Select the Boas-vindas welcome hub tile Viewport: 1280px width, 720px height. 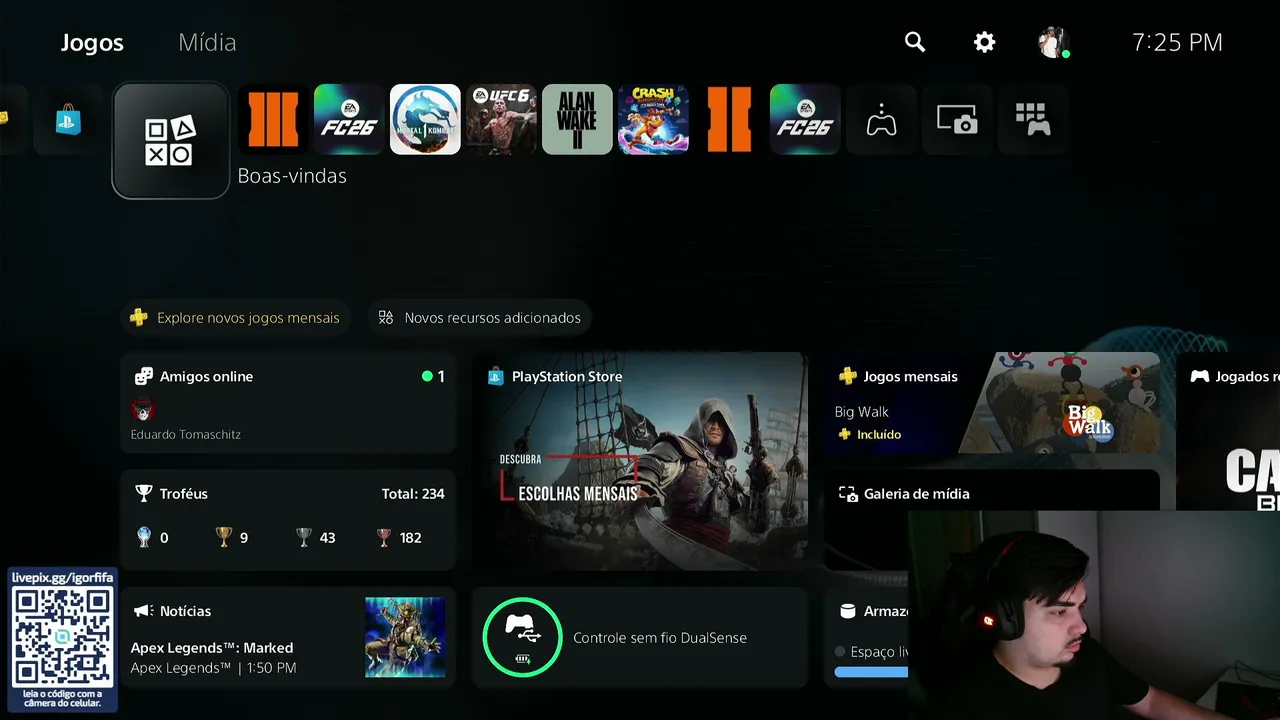coord(171,141)
